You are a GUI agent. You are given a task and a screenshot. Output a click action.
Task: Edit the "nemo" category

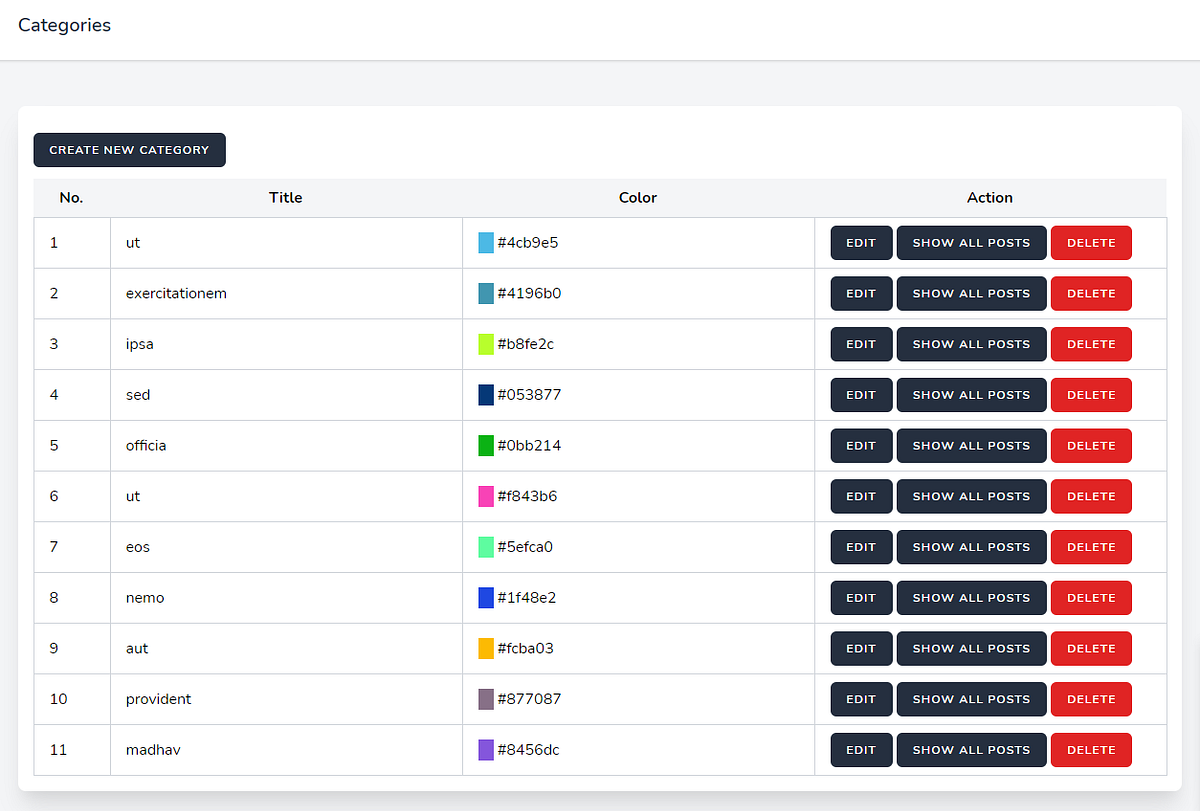click(860, 597)
